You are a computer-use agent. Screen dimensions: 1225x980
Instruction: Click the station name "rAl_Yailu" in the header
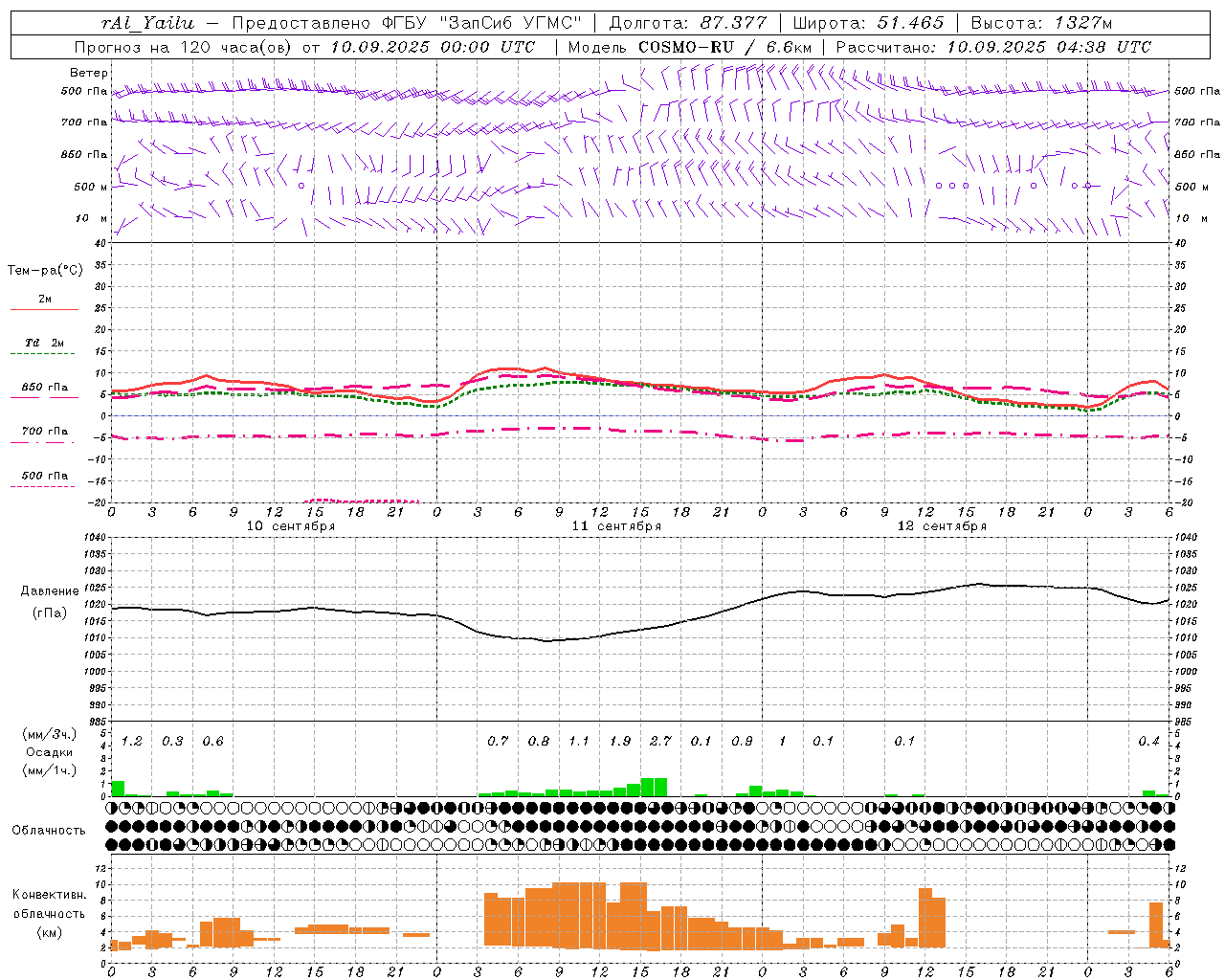(x=147, y=23)
